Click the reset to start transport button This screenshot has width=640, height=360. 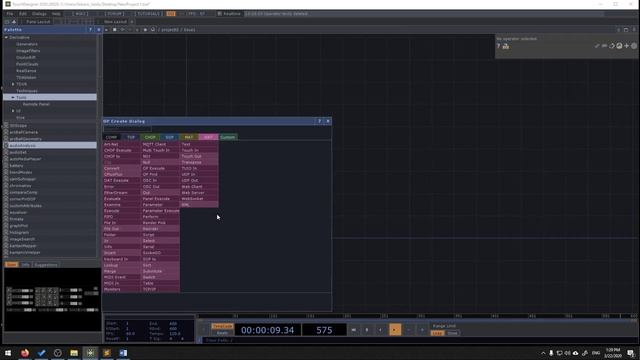pyautogui.click(x=353, y=330)
